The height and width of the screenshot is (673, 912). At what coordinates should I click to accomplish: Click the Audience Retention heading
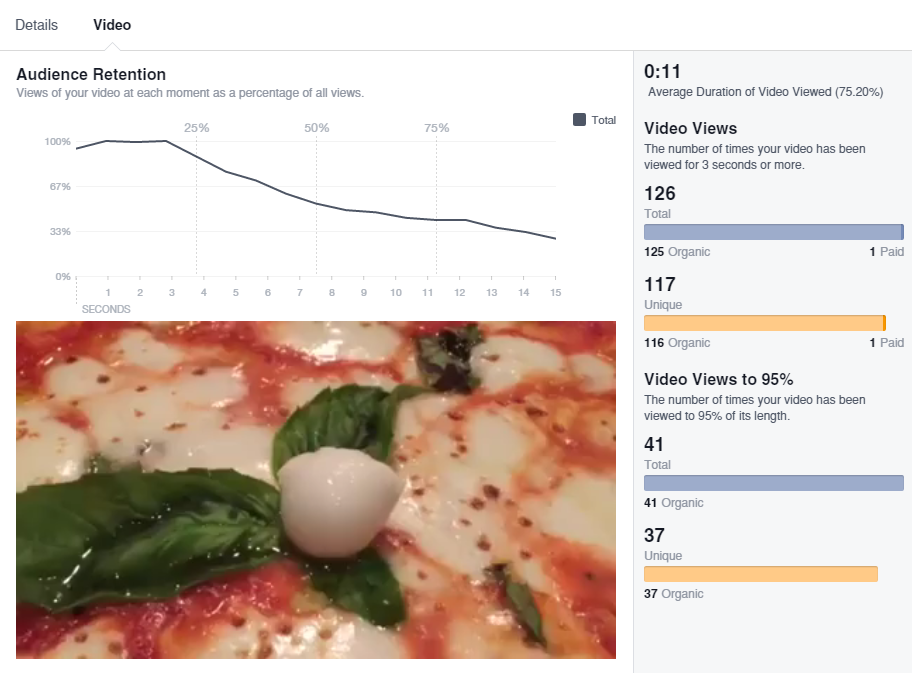click(x=91, y=75)
